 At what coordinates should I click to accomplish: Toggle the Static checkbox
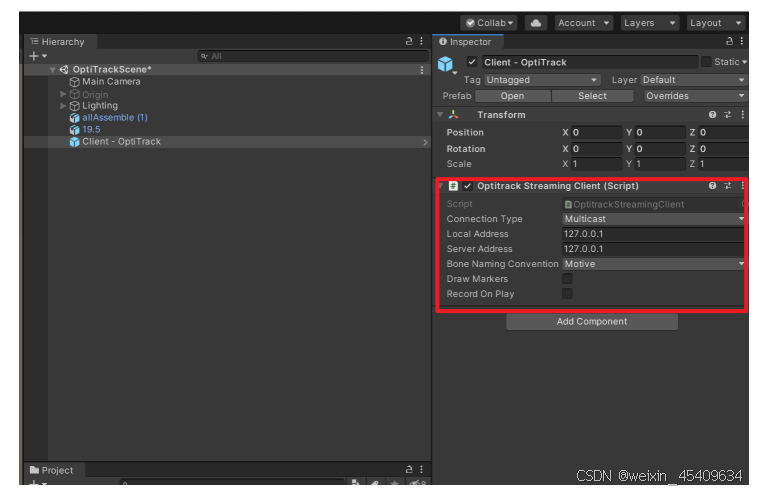tap(706, 62)
